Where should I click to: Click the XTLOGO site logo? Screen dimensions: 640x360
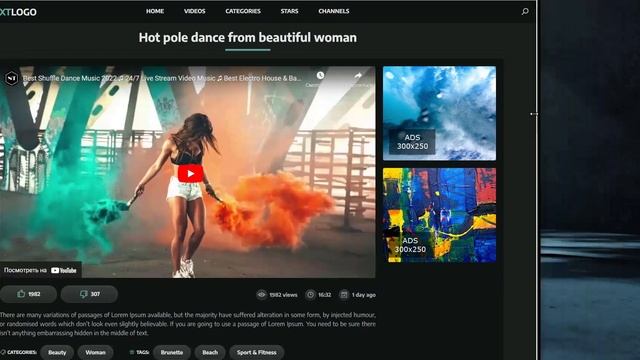coord(18,12)
